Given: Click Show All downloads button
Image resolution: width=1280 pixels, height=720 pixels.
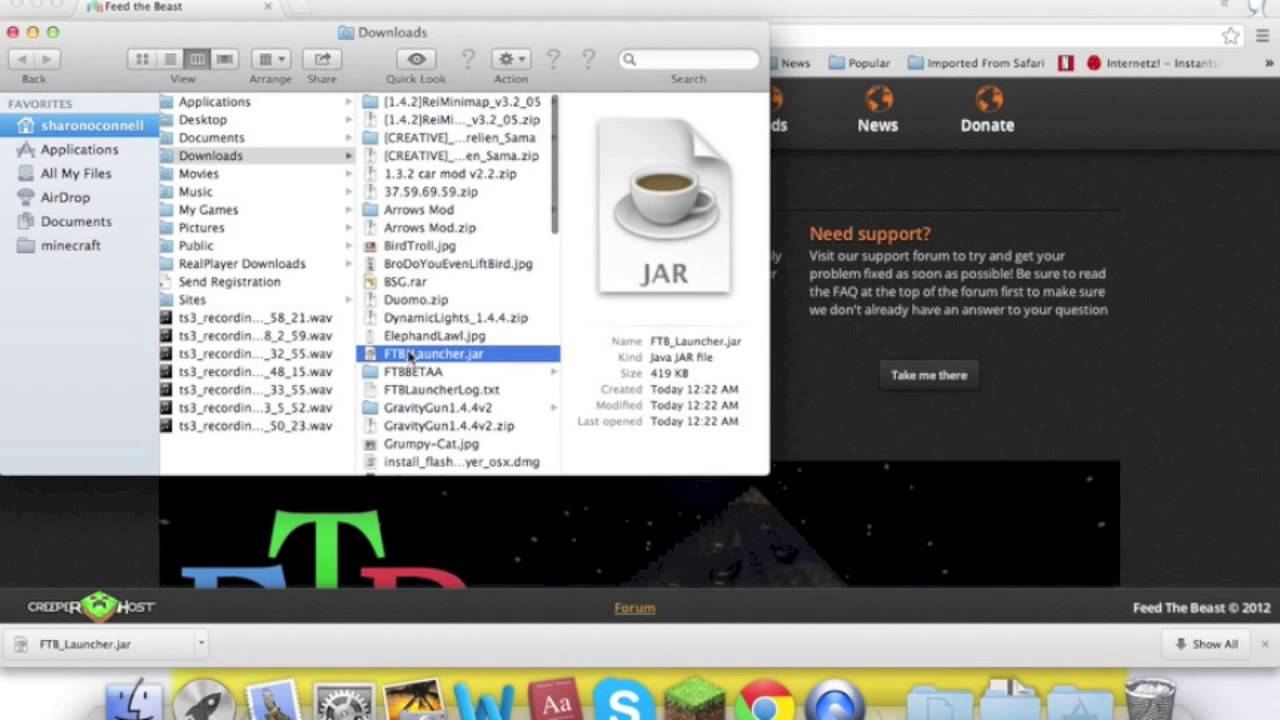Looking at the screenshot, I should tap(1207, 644).
